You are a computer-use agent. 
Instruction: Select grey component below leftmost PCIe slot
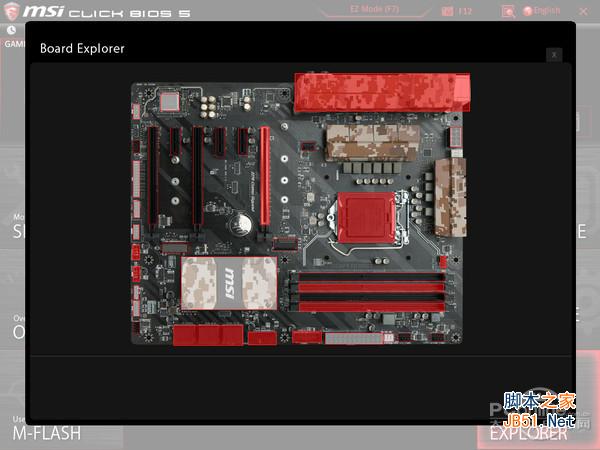tap(174, 248)
